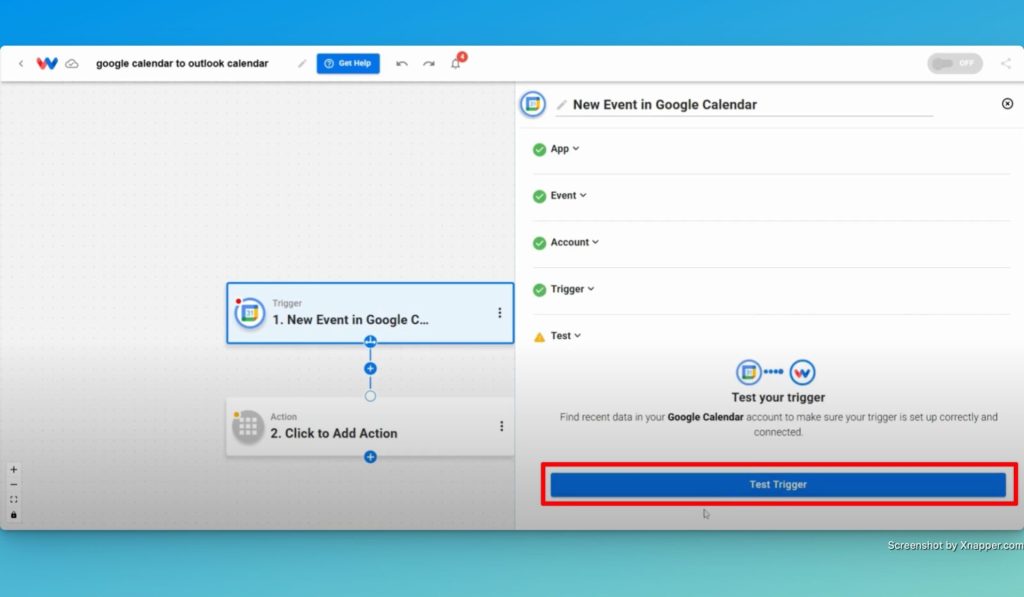
Task: Open the notifications bell
Action: [456, 63]
